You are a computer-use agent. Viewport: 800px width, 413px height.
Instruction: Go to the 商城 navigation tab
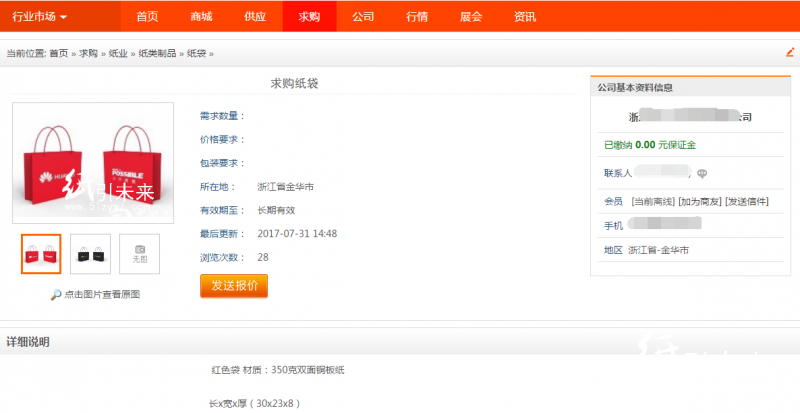coord(201,17)
